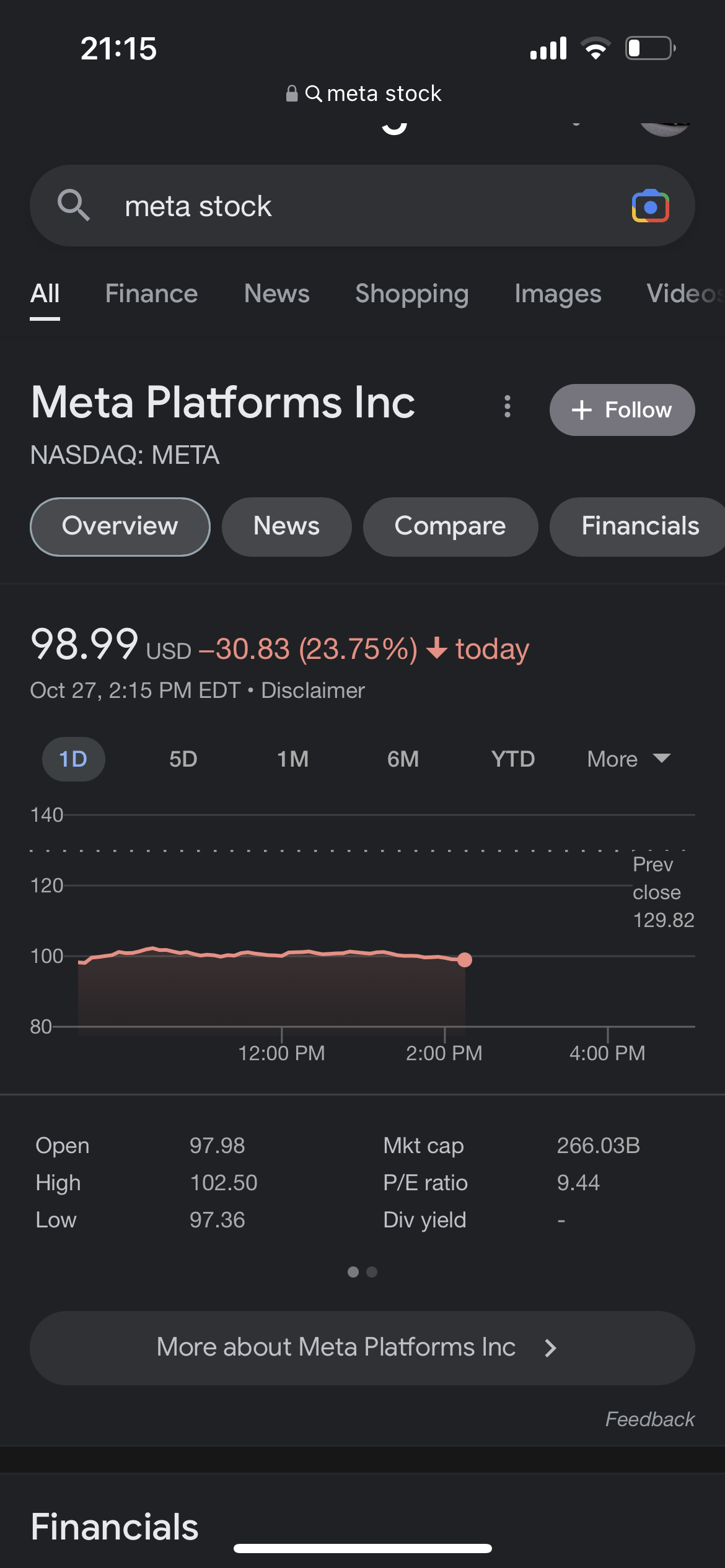Select the 1M chart range
The width and height of the screenshot is (725, 1568).
(x=292, y=759)
